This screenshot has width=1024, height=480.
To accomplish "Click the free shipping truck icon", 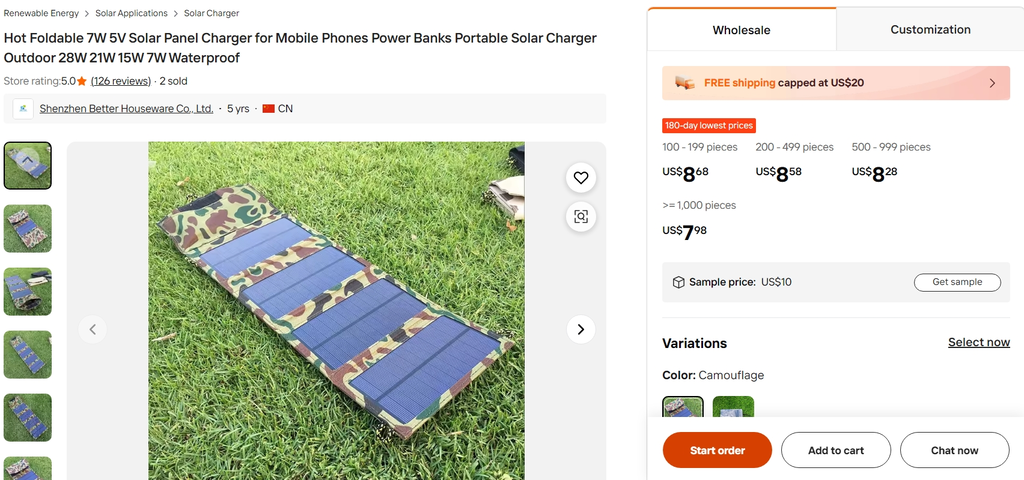I will 685,83.
